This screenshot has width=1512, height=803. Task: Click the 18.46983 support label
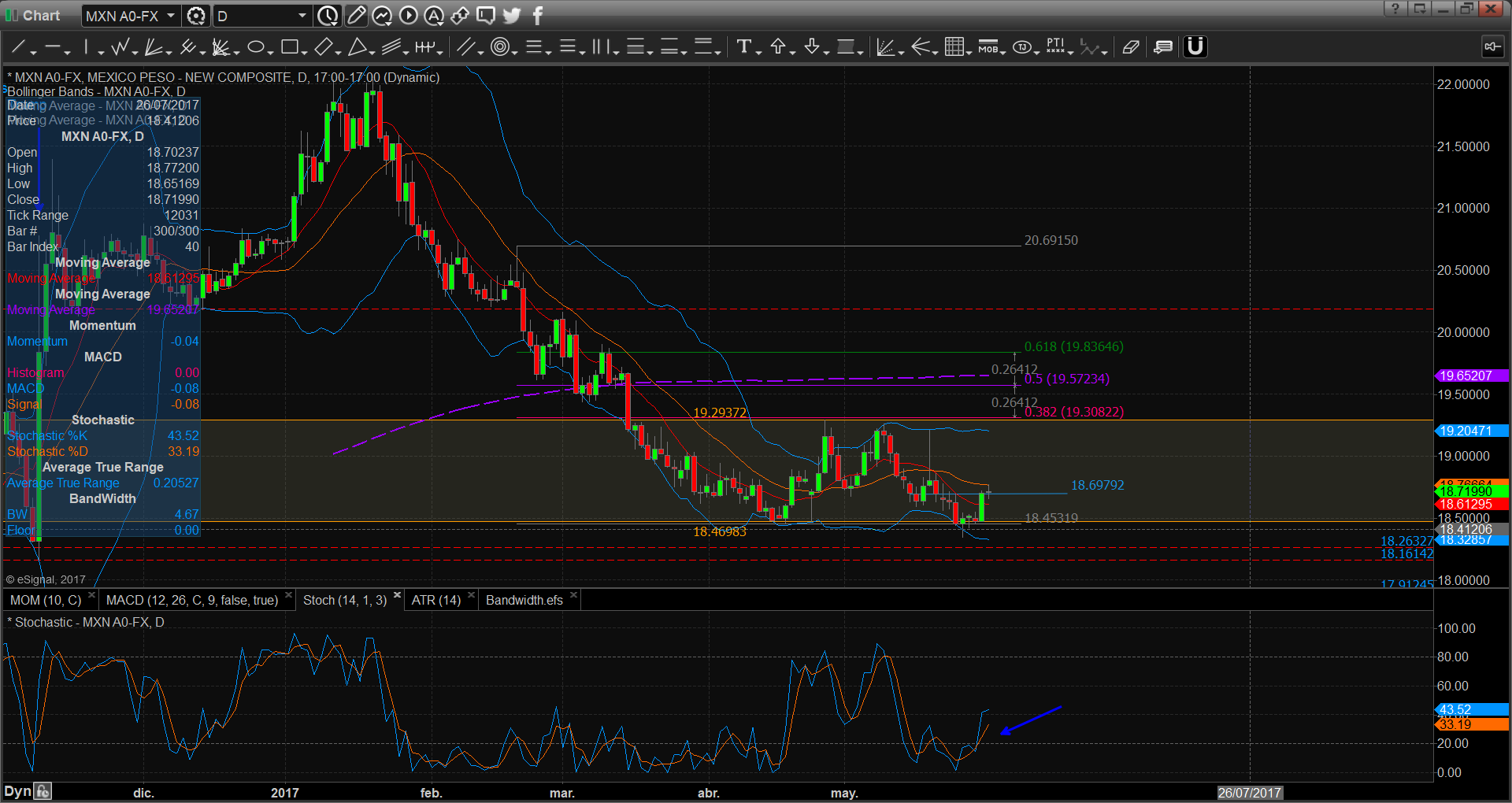[x=719, y=531]
